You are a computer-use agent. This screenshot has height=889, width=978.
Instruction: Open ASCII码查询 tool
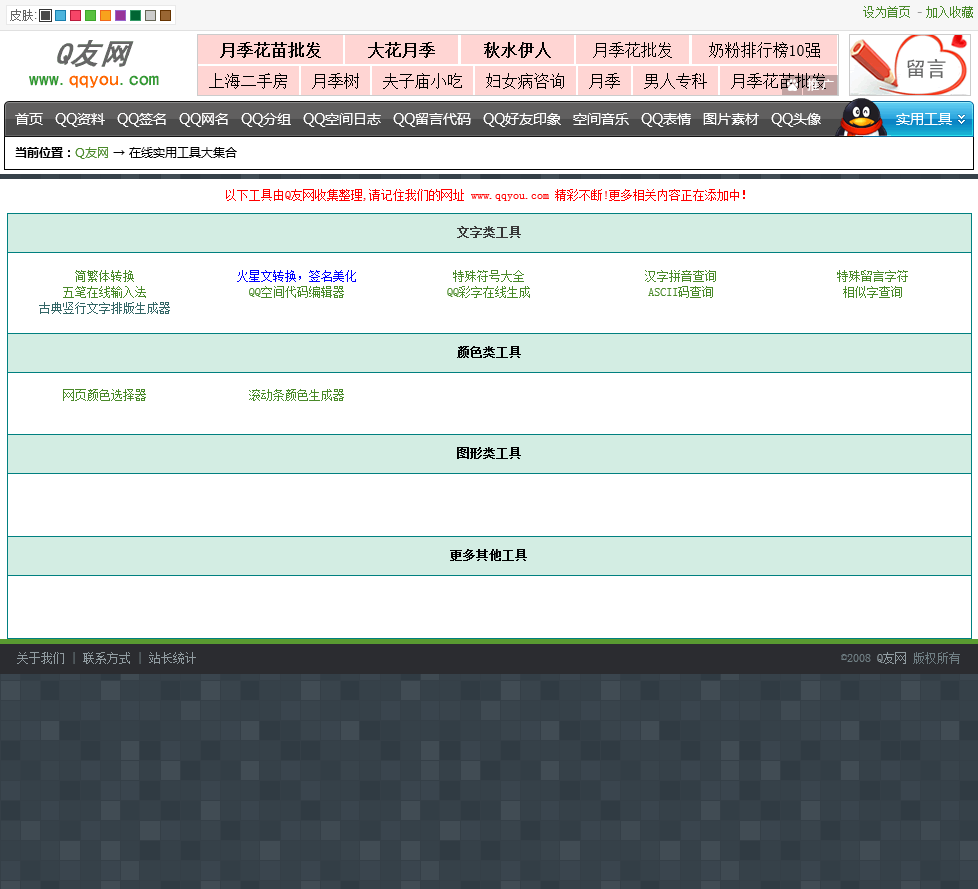pyautogui.click(x=680, y=293)
